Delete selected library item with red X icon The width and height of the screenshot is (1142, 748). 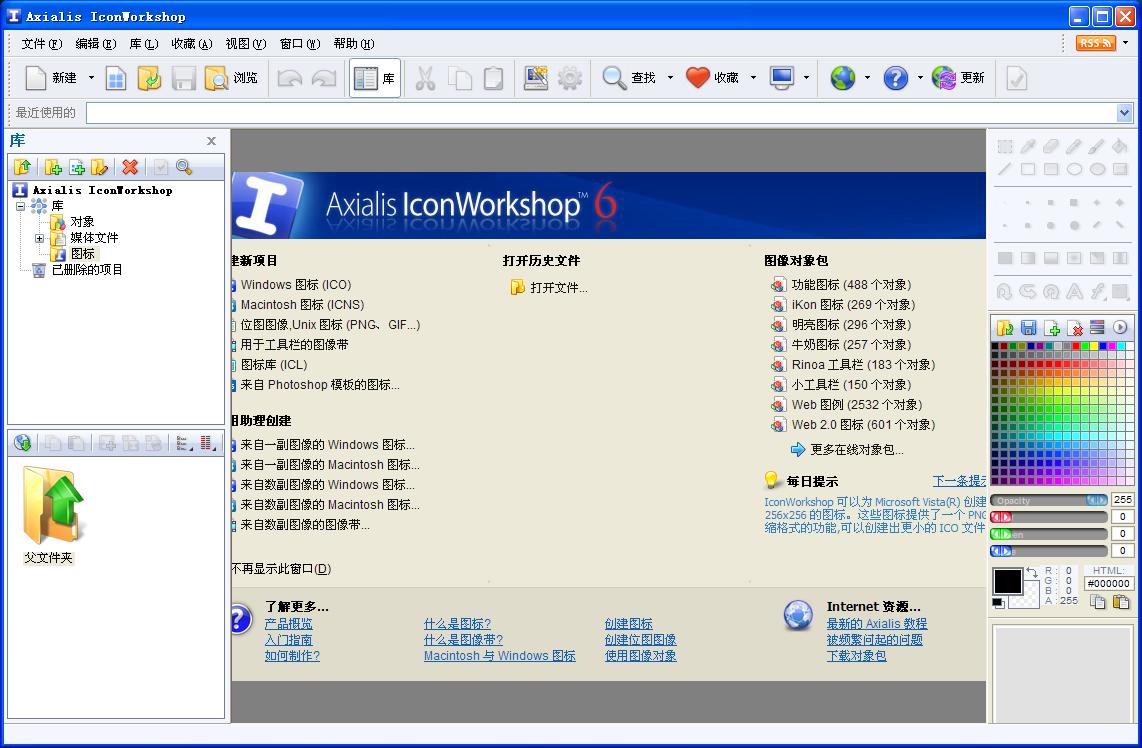coord(128,167)
